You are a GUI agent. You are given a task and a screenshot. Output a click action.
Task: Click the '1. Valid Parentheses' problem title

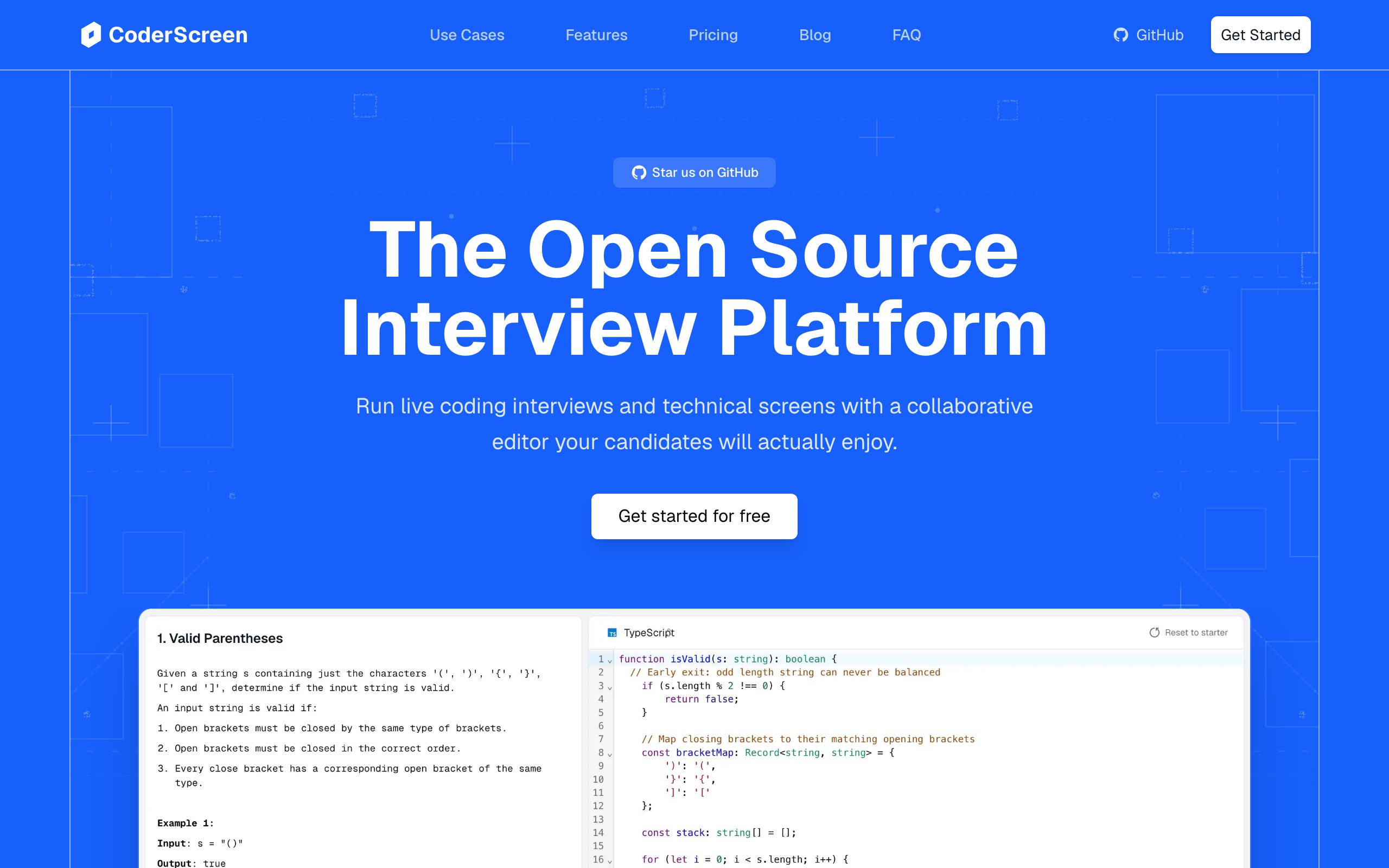(220, 639)
